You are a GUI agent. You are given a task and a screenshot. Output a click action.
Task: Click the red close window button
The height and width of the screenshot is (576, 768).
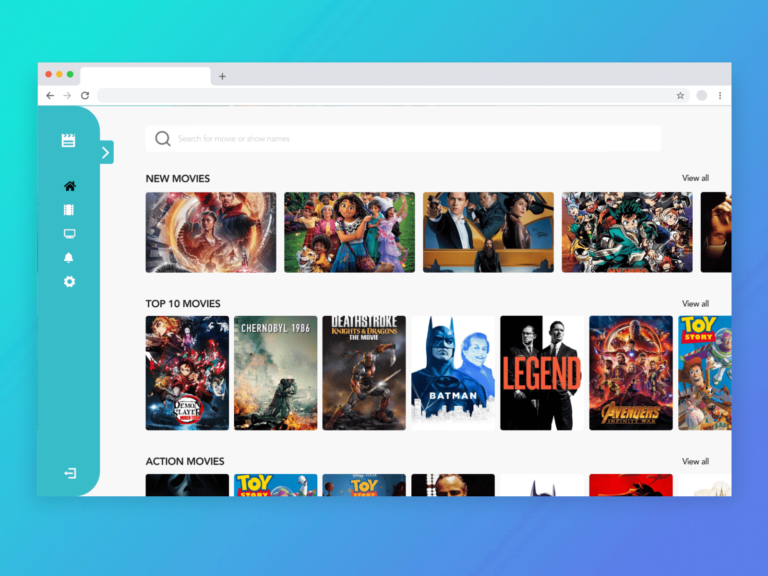click(x=48, y=74)
